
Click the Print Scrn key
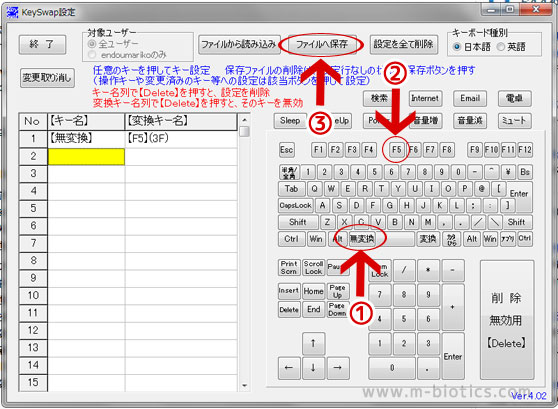pyautogui.click(x=289, y=268)
